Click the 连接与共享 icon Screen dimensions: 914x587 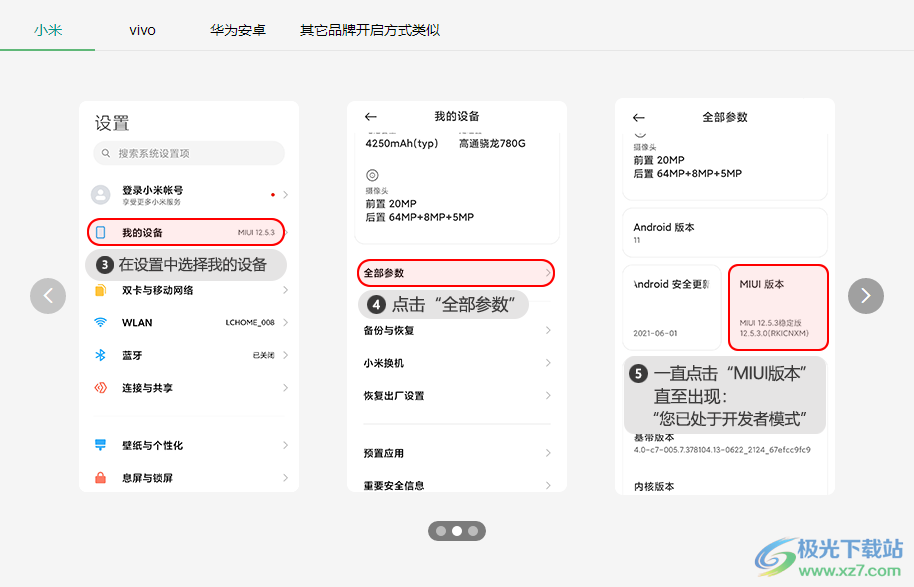point(100,388)
